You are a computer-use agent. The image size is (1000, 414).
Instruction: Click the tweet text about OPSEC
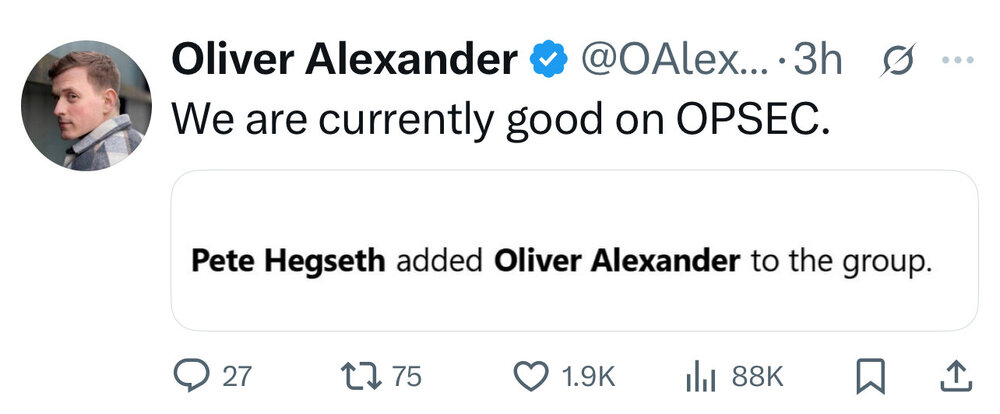coord(501,119)
